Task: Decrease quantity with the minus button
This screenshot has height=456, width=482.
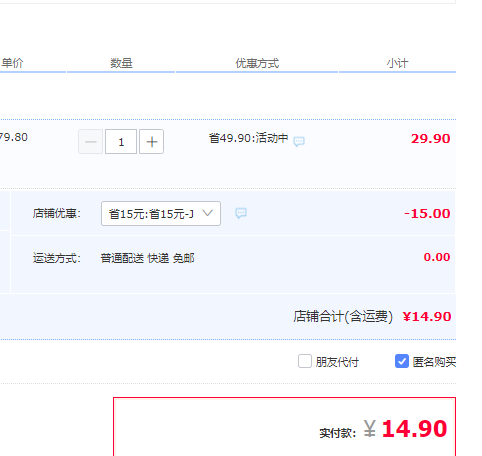Action: pyautogui.click(x=90, y=142)
